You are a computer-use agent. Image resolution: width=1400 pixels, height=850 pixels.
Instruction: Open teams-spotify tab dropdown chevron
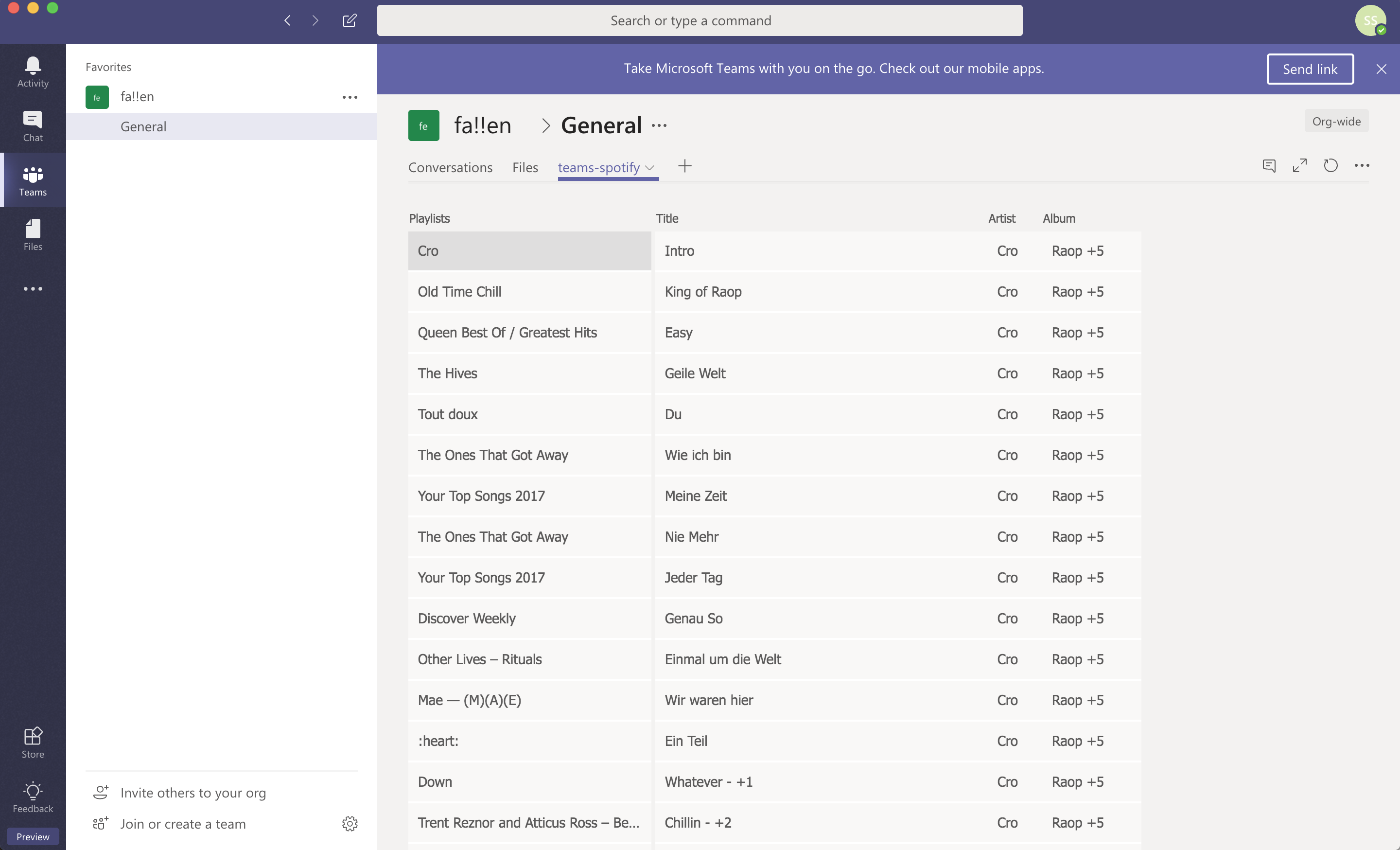point(650,168)
